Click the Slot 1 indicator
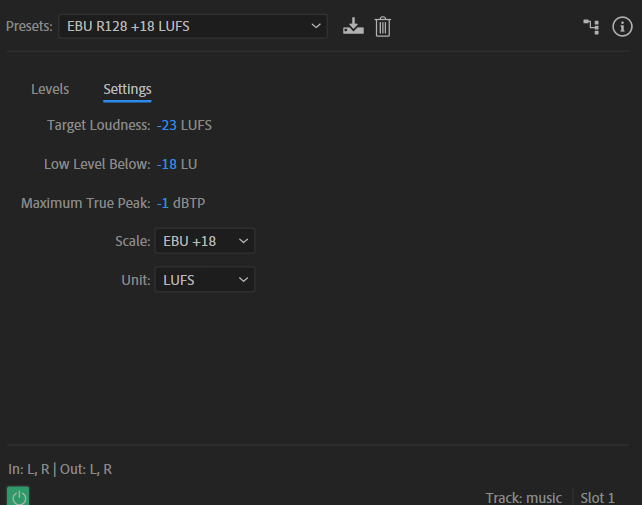This screenshot has height=505, width=642. pos(598,497)
